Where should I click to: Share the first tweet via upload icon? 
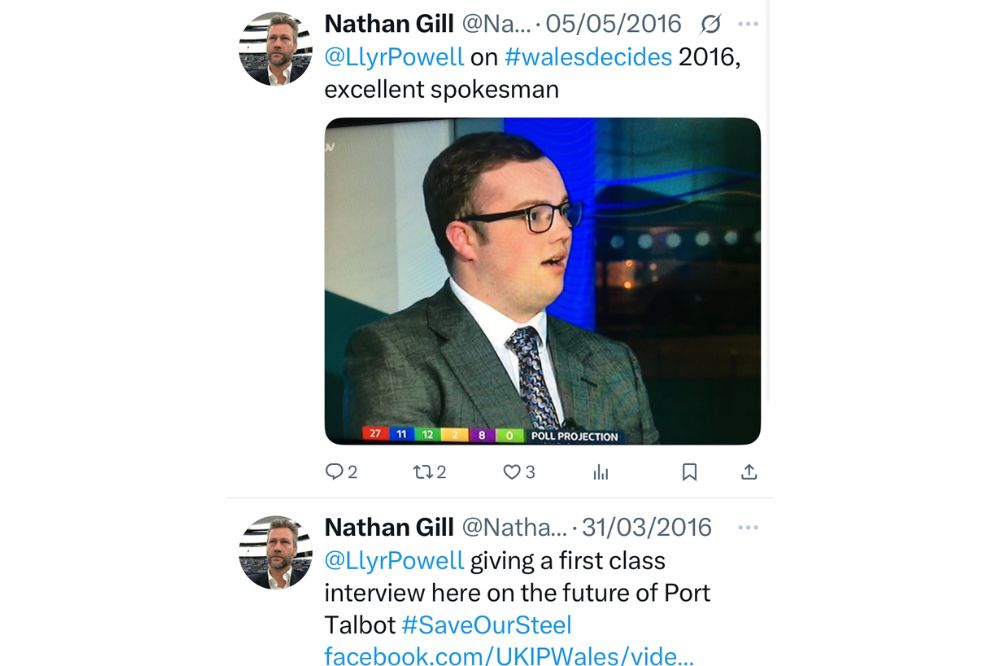749,471
